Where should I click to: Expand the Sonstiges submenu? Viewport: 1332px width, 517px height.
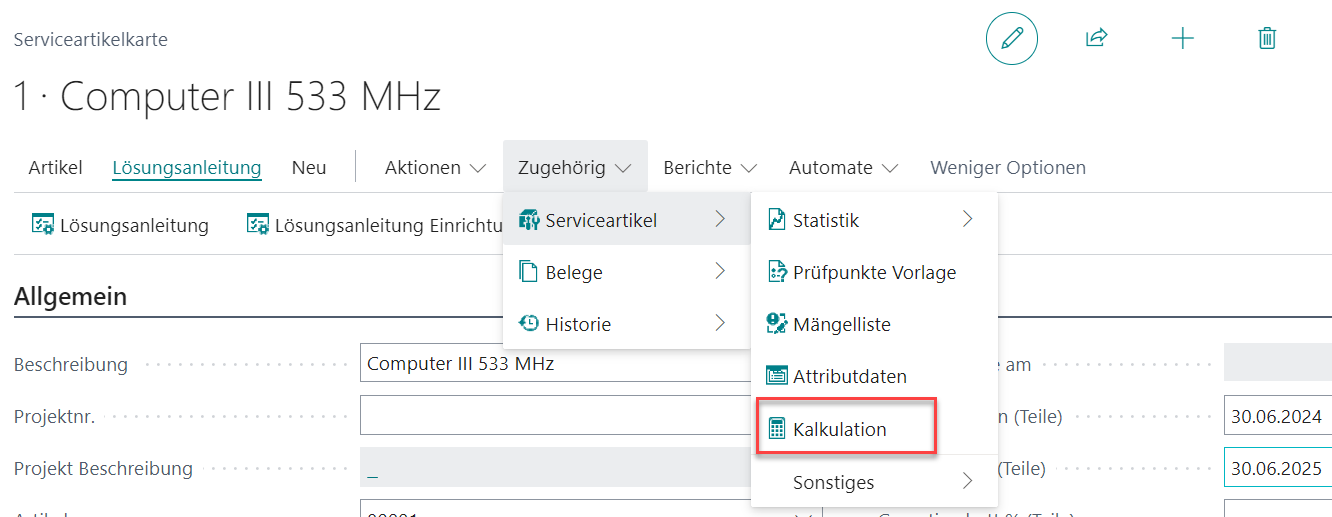[x=874, y=482]
